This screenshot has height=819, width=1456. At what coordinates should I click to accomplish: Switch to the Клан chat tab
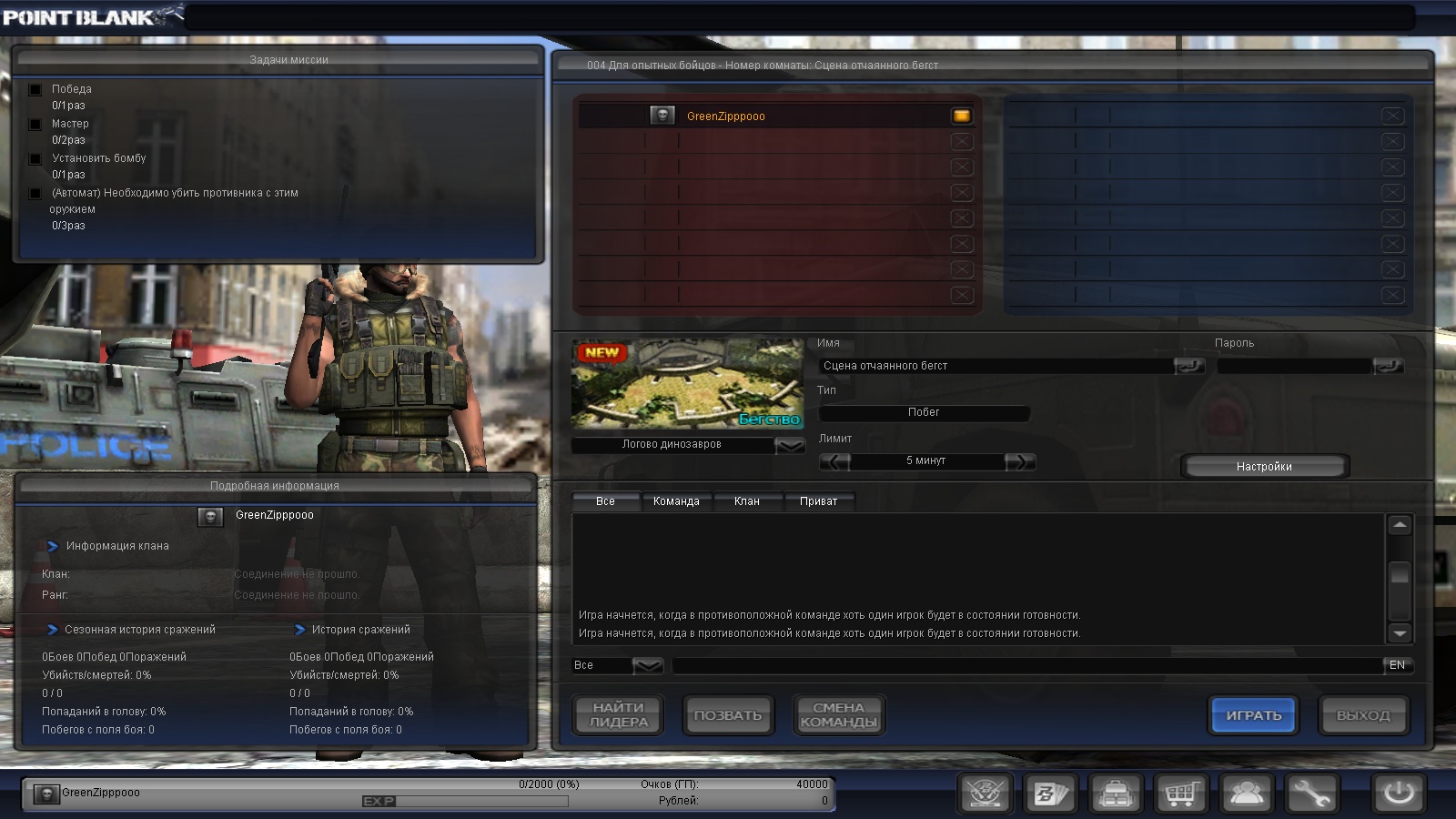tap(747, 501)
